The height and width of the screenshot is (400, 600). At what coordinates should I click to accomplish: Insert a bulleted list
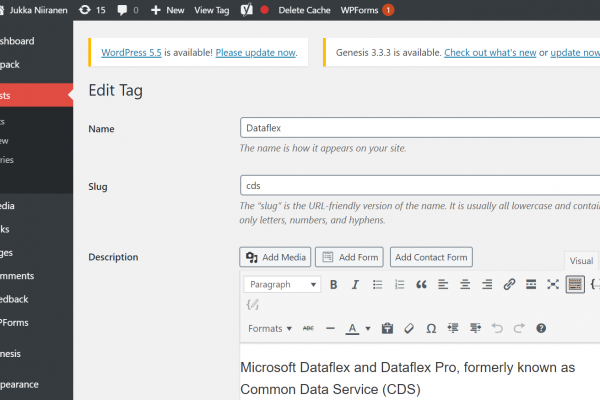[377, 284]
